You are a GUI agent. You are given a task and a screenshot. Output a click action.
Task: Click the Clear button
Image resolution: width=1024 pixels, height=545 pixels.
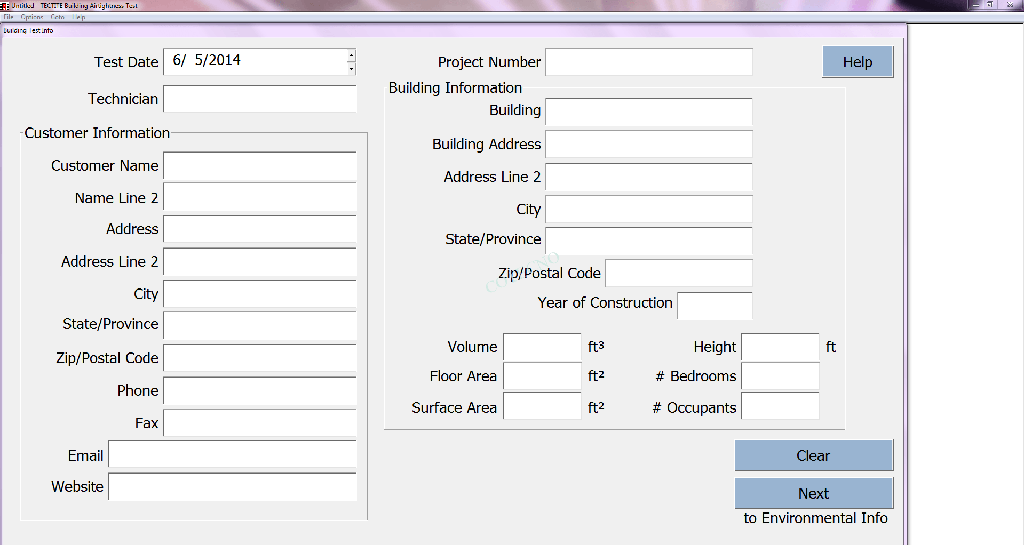813,455
